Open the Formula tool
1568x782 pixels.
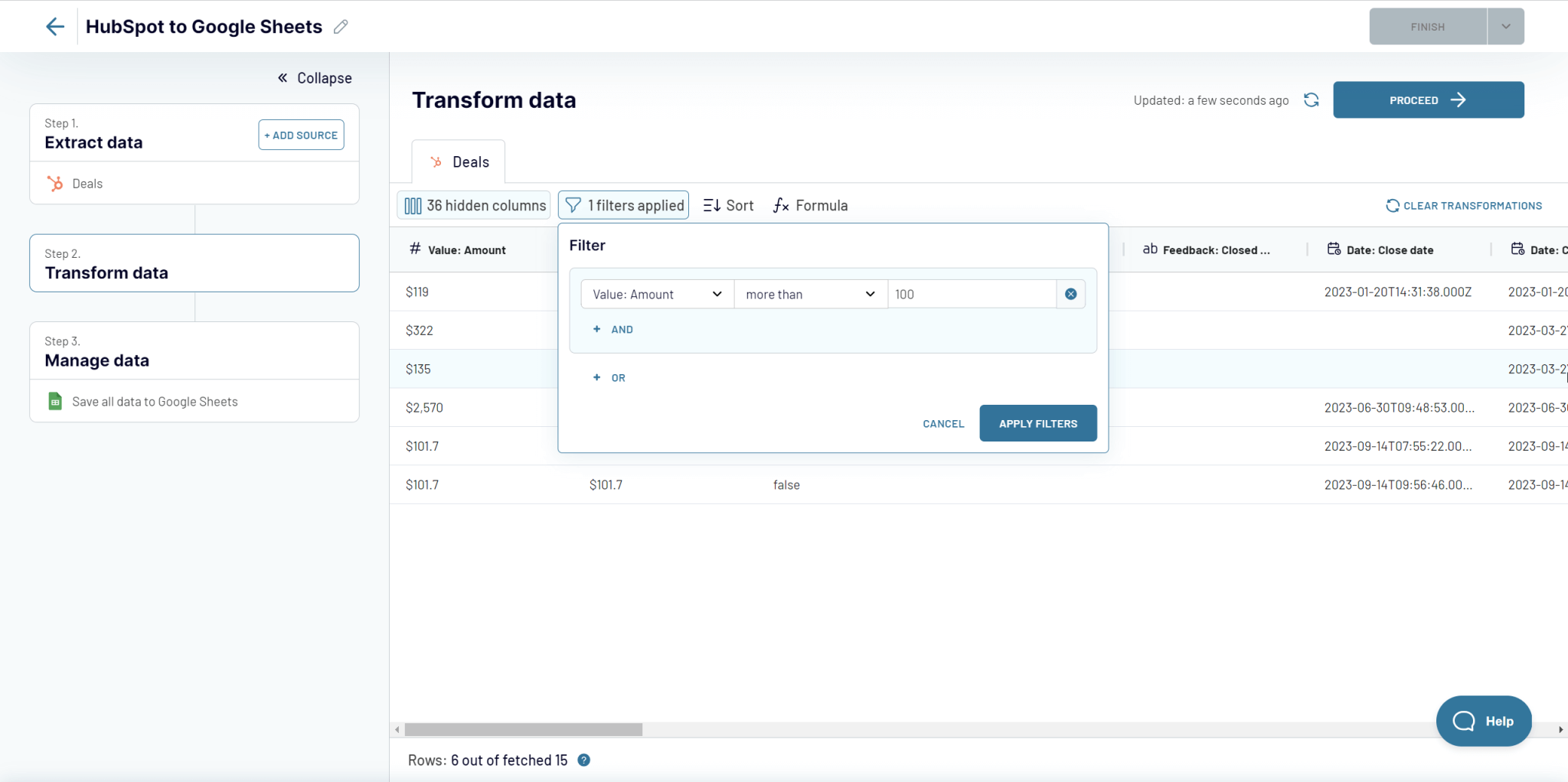[x=809, y=205]
